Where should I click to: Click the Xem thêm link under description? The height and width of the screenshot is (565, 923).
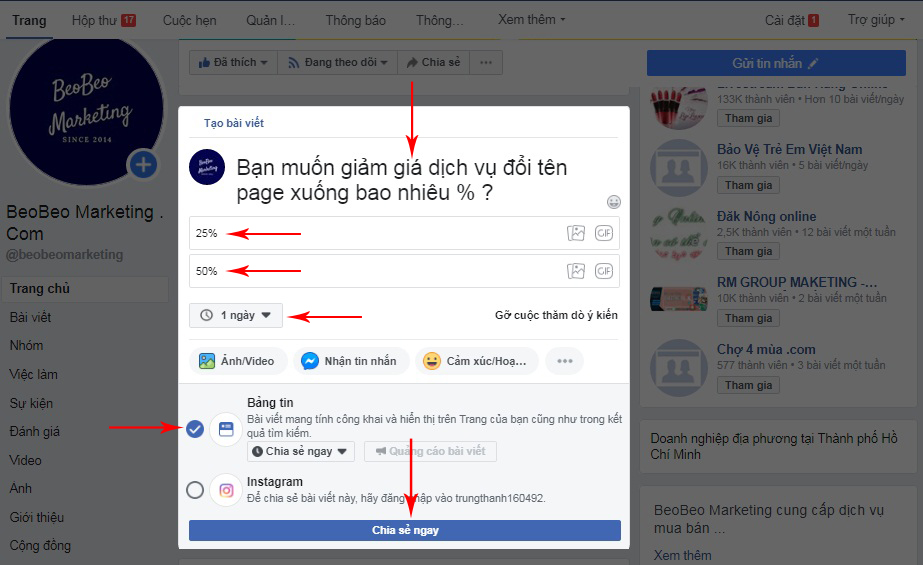pyautogui.click(x=682, y=555)
